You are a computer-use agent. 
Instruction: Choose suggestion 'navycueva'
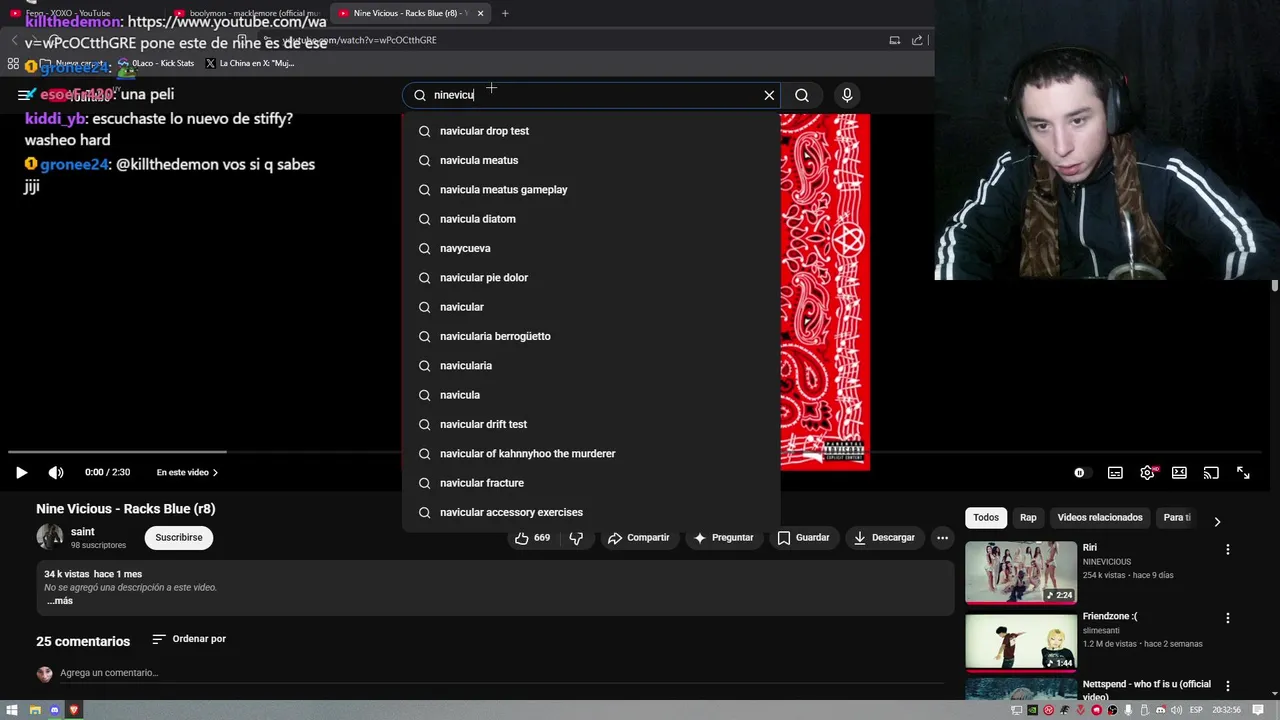click(x=590, y=248)
